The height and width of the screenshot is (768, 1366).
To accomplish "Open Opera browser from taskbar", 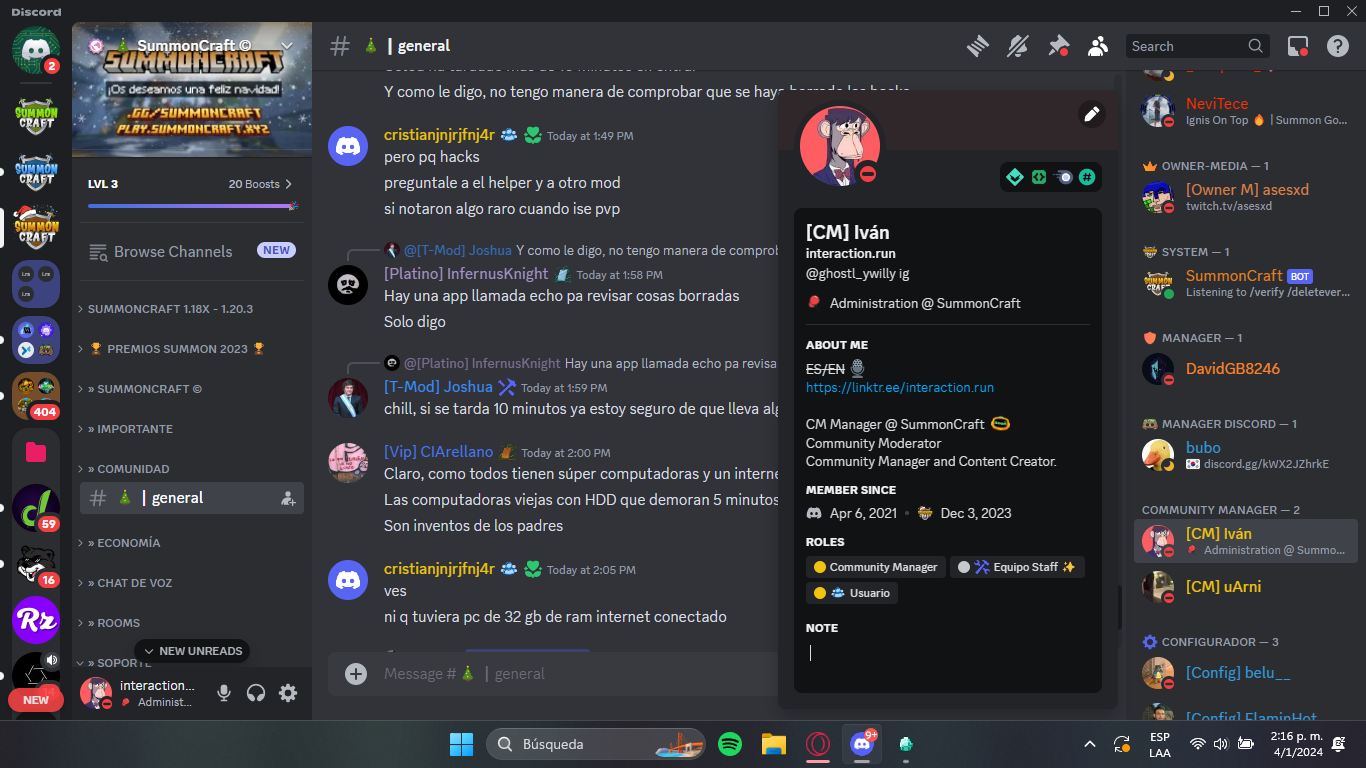I will click(x=818, y=744).
